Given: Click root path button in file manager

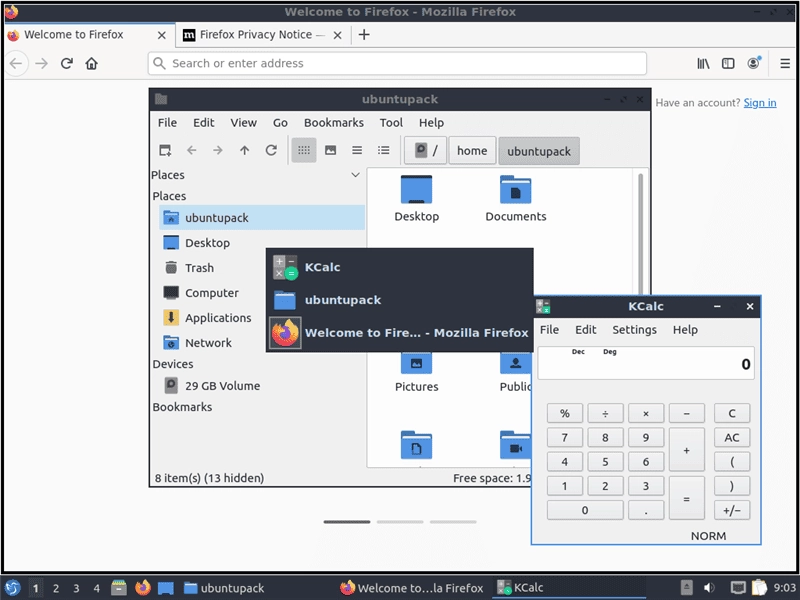Looking at the screenshot, I should 426,151.
